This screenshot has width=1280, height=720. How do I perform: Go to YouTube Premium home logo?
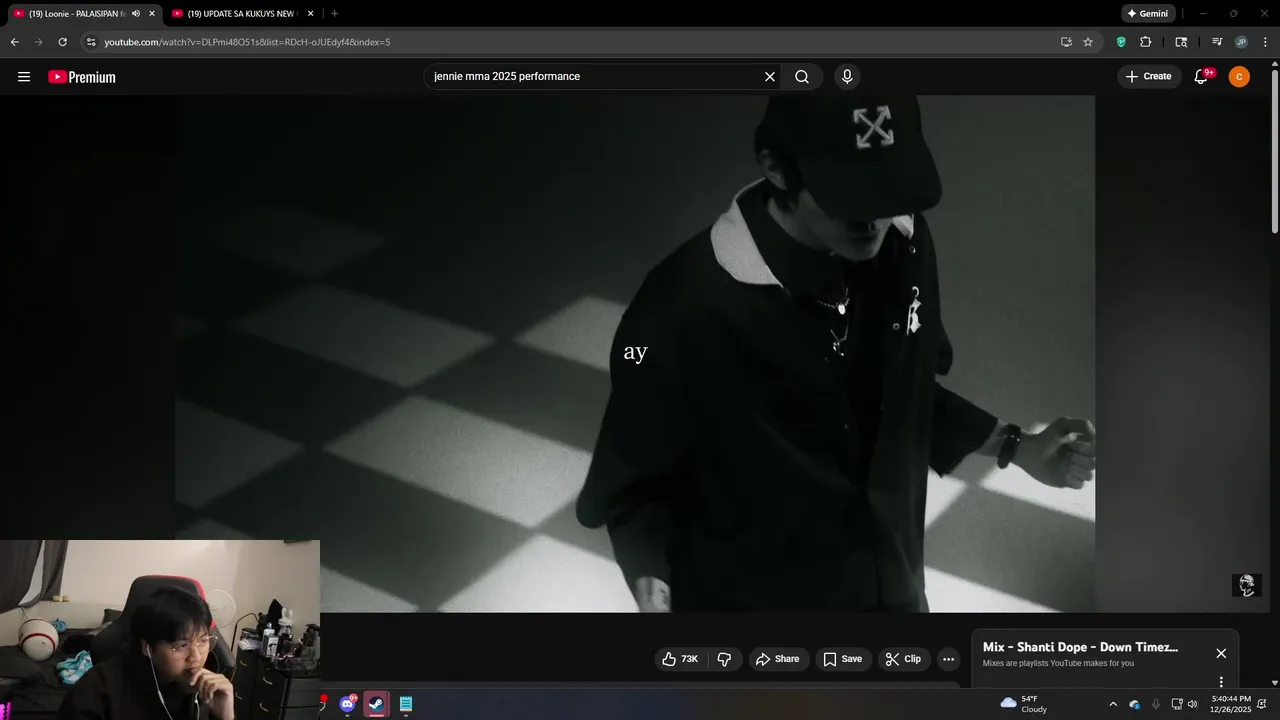pyautogui.click(x=82, y=77)
